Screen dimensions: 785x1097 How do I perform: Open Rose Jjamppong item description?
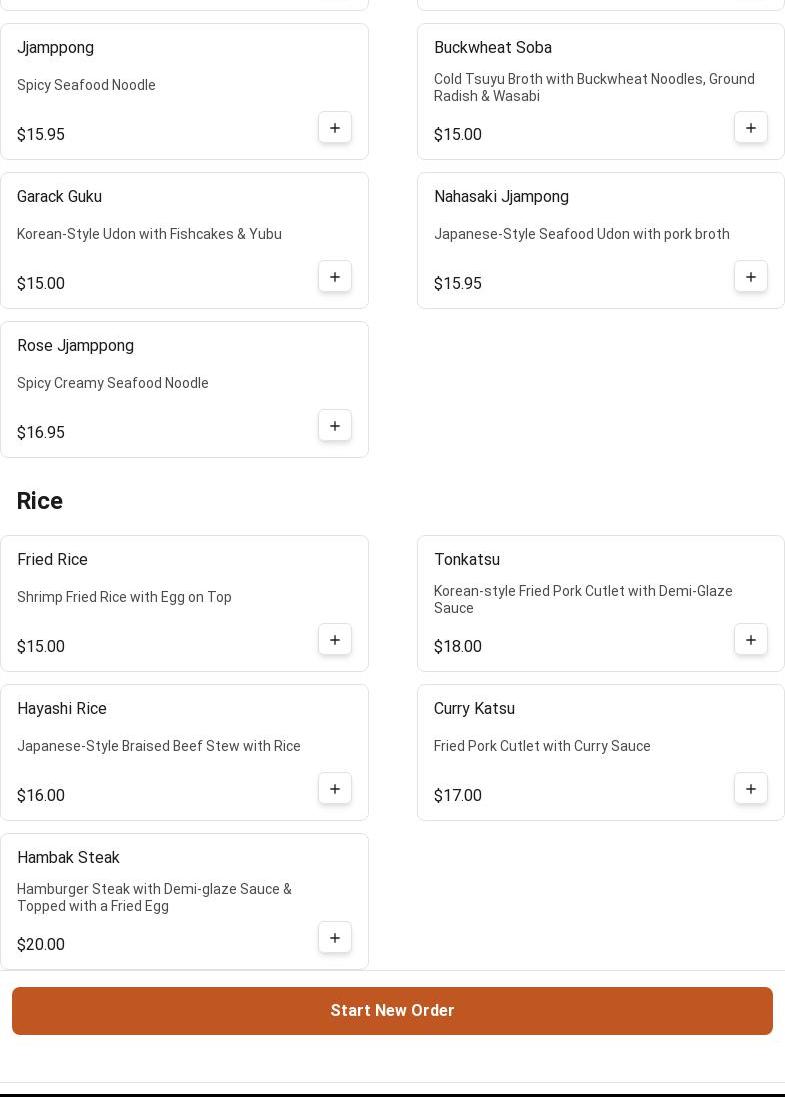113,383
